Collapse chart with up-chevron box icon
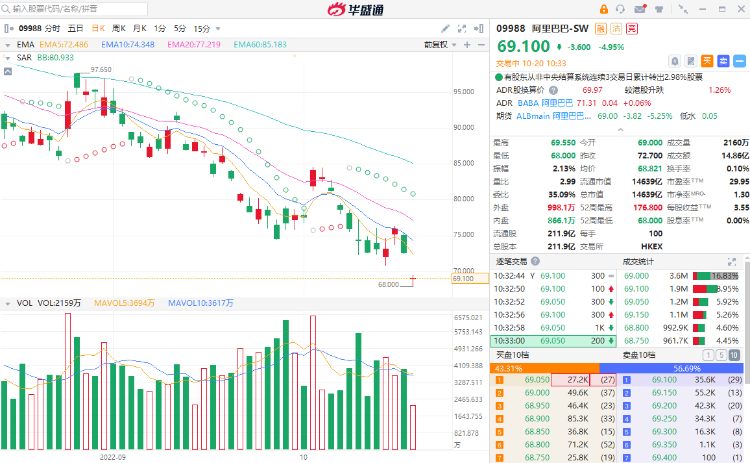This screenshot has width=750, height=463. point(8,71)
